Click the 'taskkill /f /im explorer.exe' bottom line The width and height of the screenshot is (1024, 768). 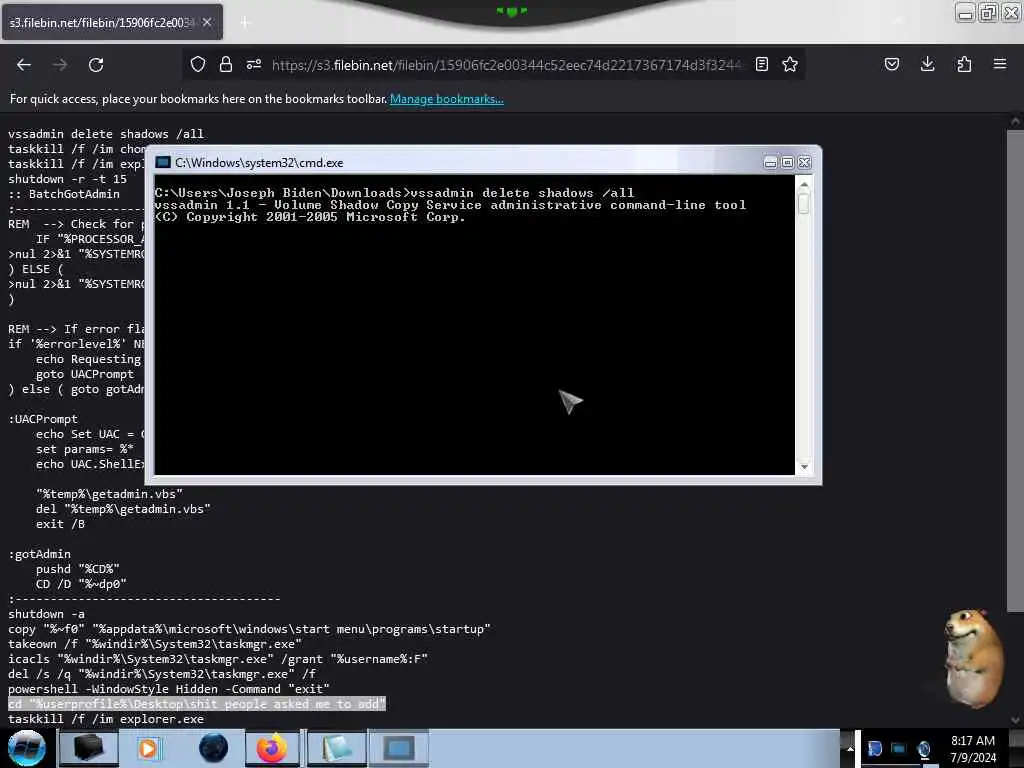[x=106, y=719]
